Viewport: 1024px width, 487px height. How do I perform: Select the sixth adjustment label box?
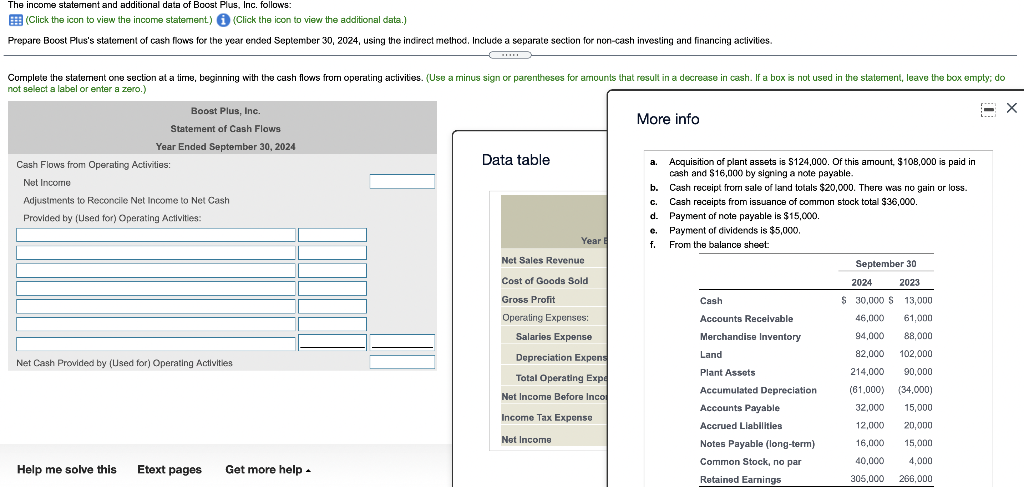click(156, 324)
